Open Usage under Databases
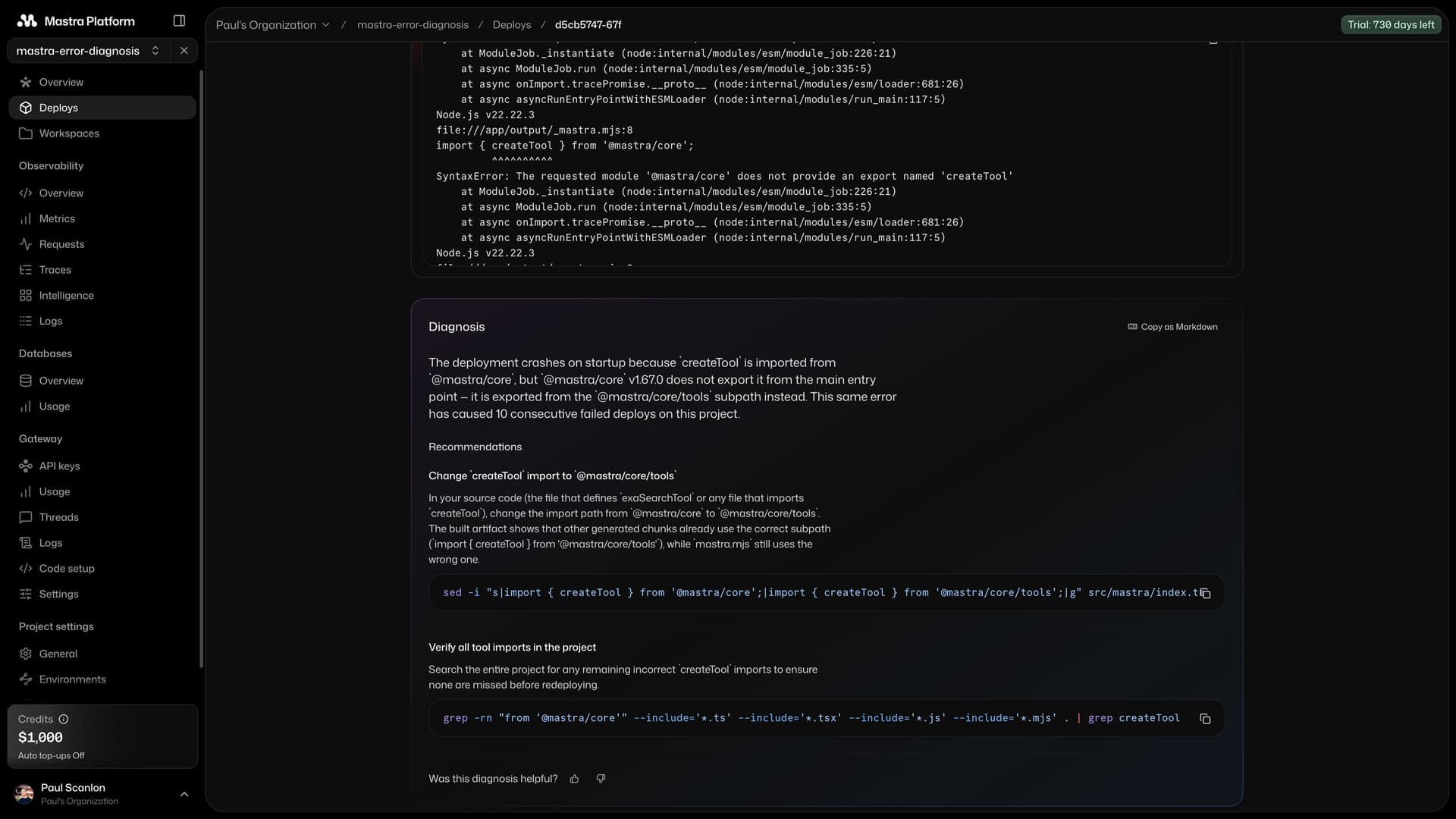Screen dimensions: 1456x819 (102, 406)
